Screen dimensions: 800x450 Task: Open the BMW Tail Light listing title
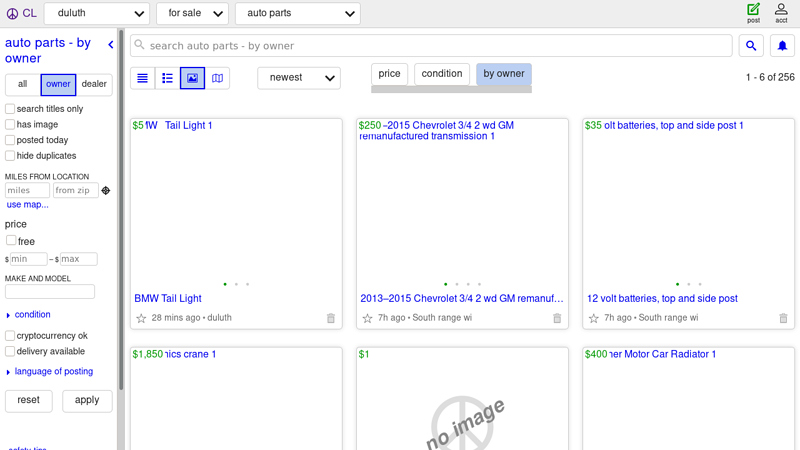coord(168,298)
